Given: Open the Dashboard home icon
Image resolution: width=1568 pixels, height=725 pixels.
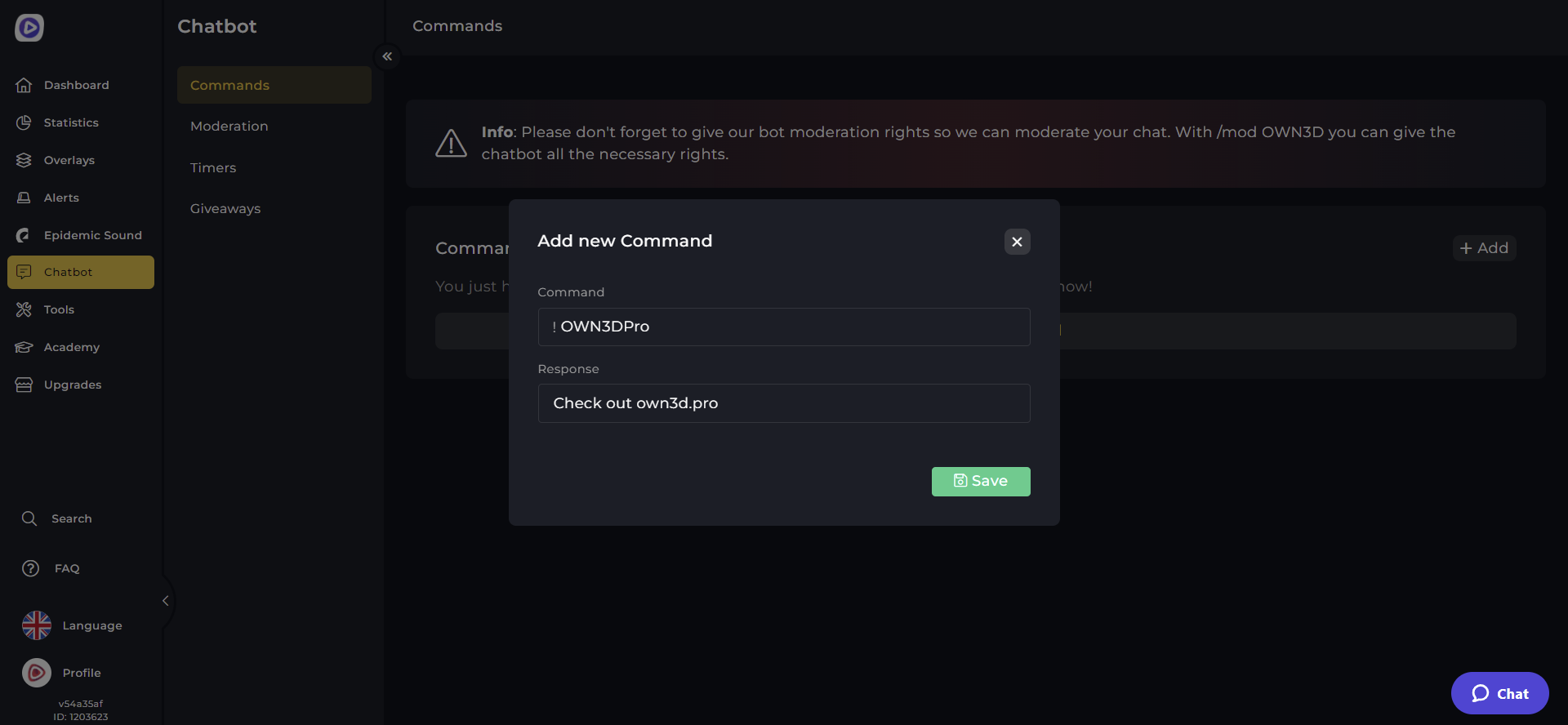Looking at the screenshot, I should point(24,85).
